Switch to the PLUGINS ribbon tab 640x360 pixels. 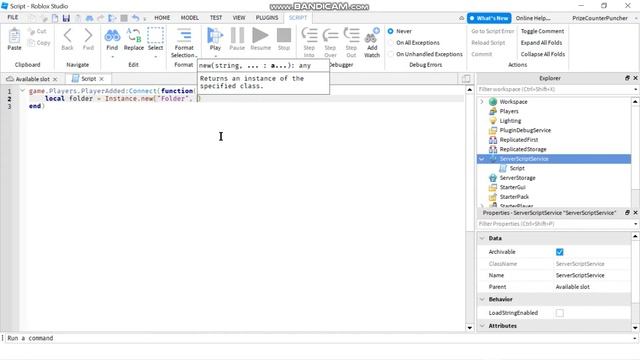[267, 18]
